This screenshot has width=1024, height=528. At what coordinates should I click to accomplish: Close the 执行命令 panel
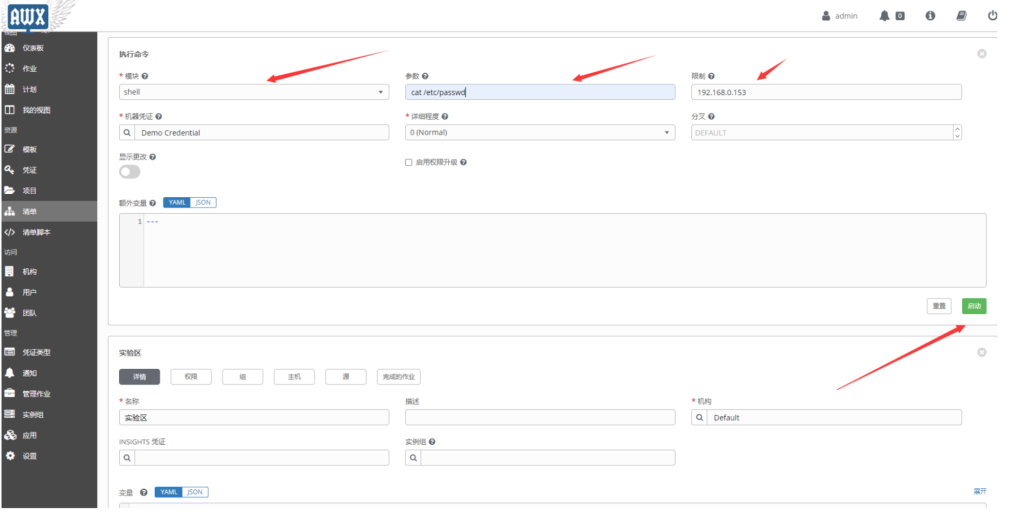[x=981, y=53]
